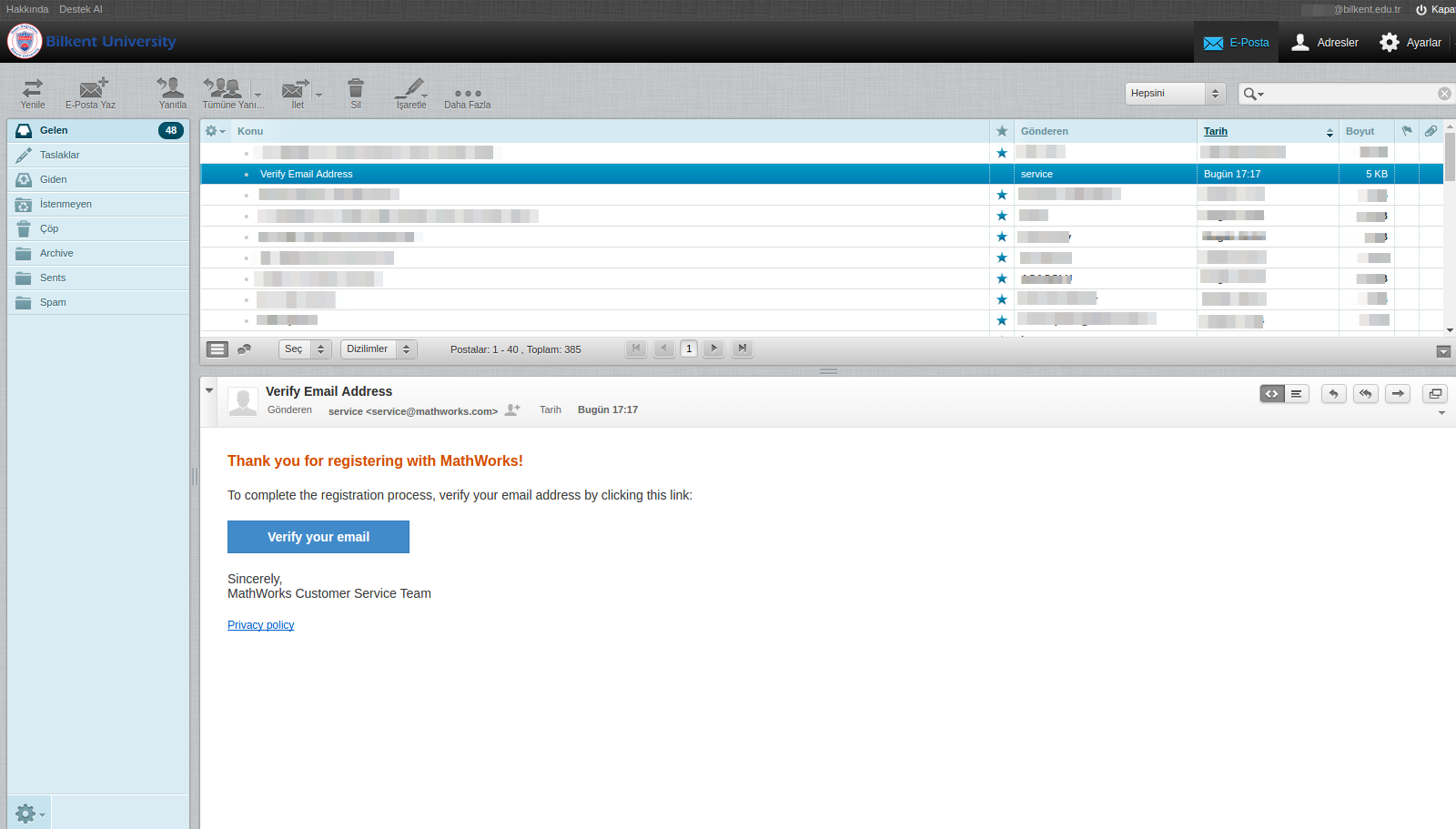
Task: Toggle preview pane with bottom-right arrow
Action: (x=1443, y=351)
